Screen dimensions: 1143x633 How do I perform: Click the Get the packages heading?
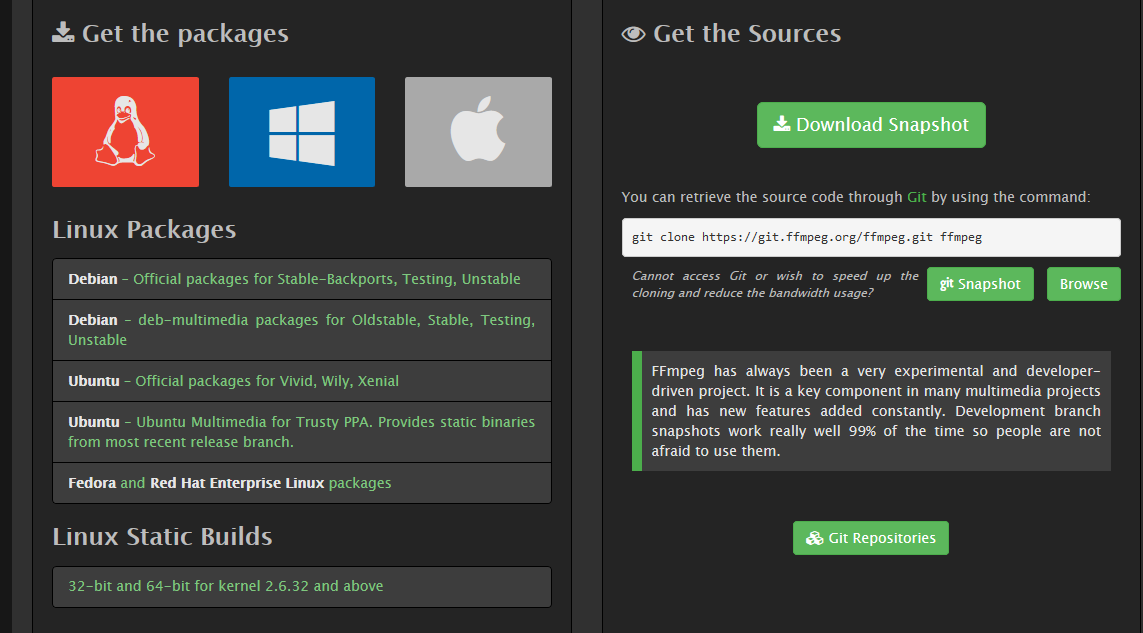coord(171,34)
